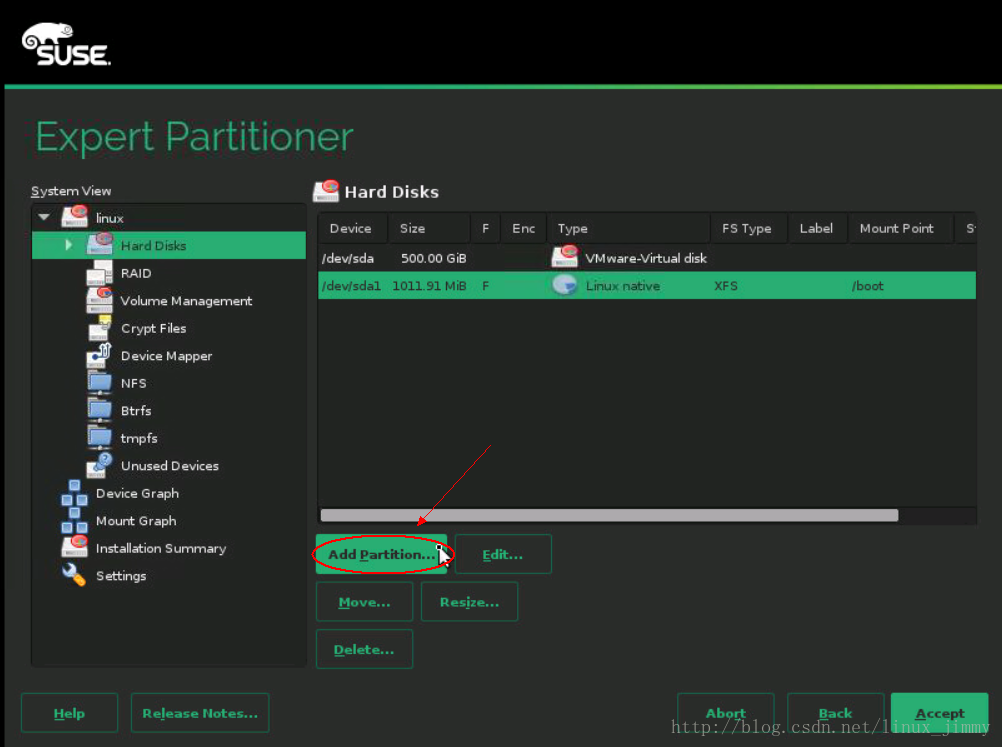This screenshot has width=1002, height=747.
Task: Open Device Graph view
Action: point(137,493)
